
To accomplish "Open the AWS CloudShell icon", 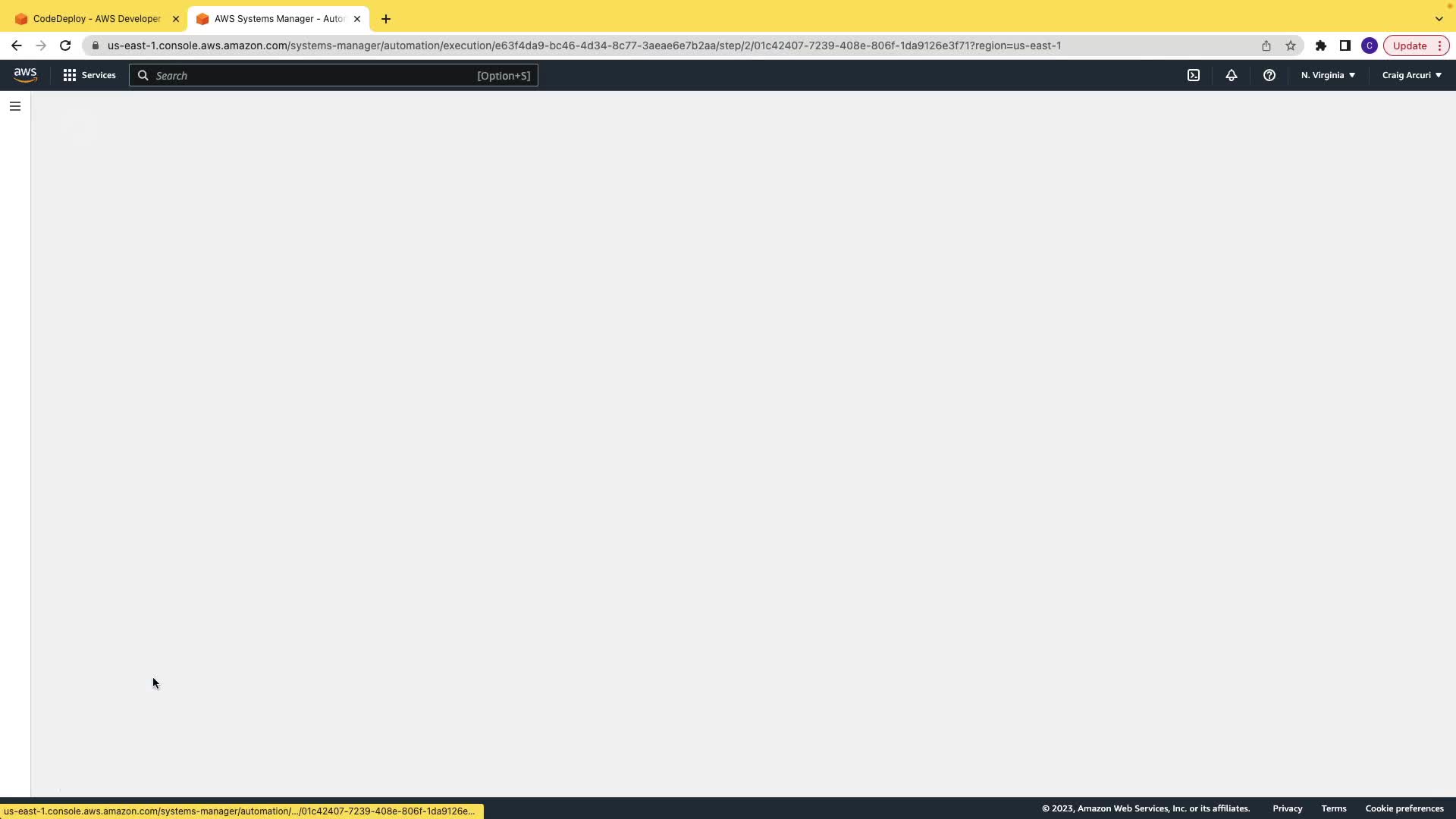I will pos(1194,75).
